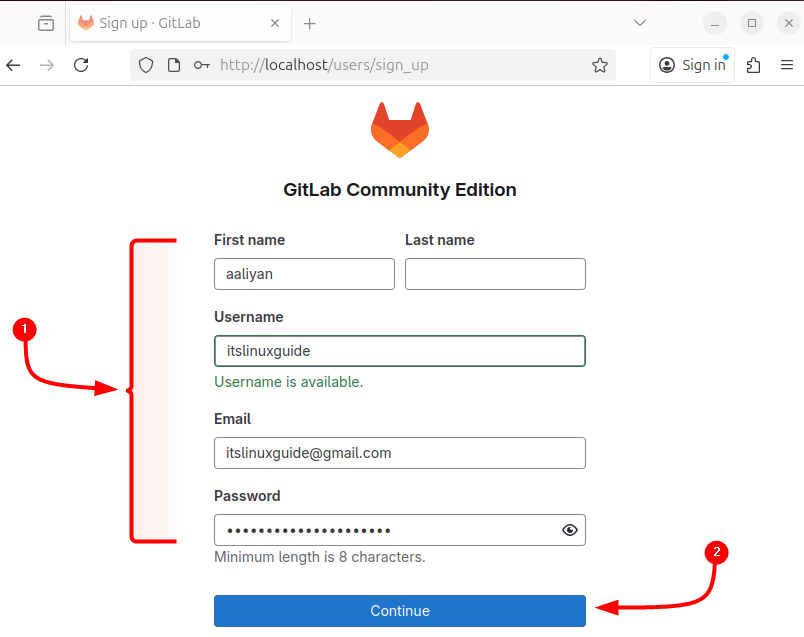Click the tracking protection shield icon
804x637 pixels.
click(x=145, y=64)
